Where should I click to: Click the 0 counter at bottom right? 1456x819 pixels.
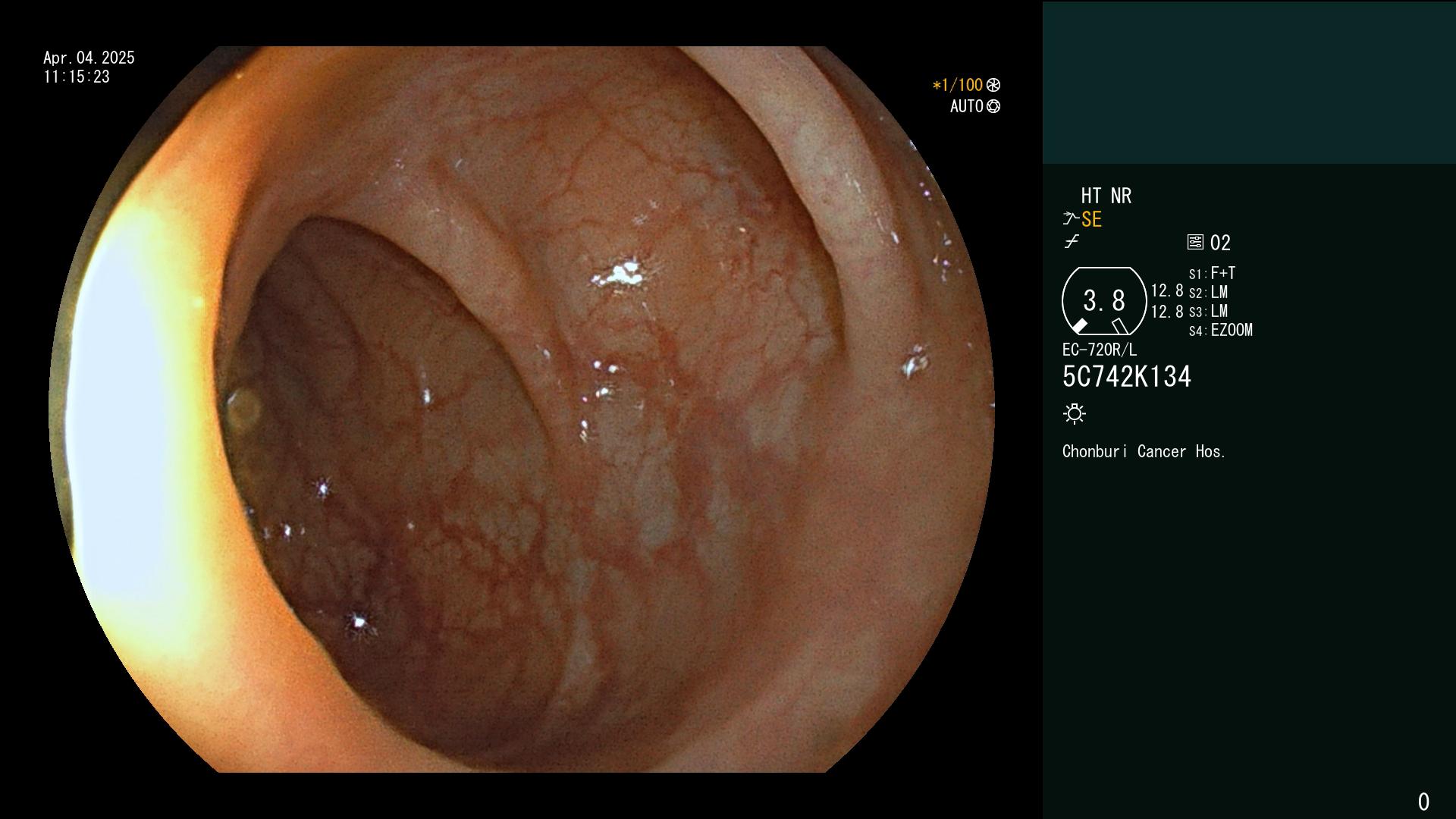pyautogui.click(x=1423, y=802)
